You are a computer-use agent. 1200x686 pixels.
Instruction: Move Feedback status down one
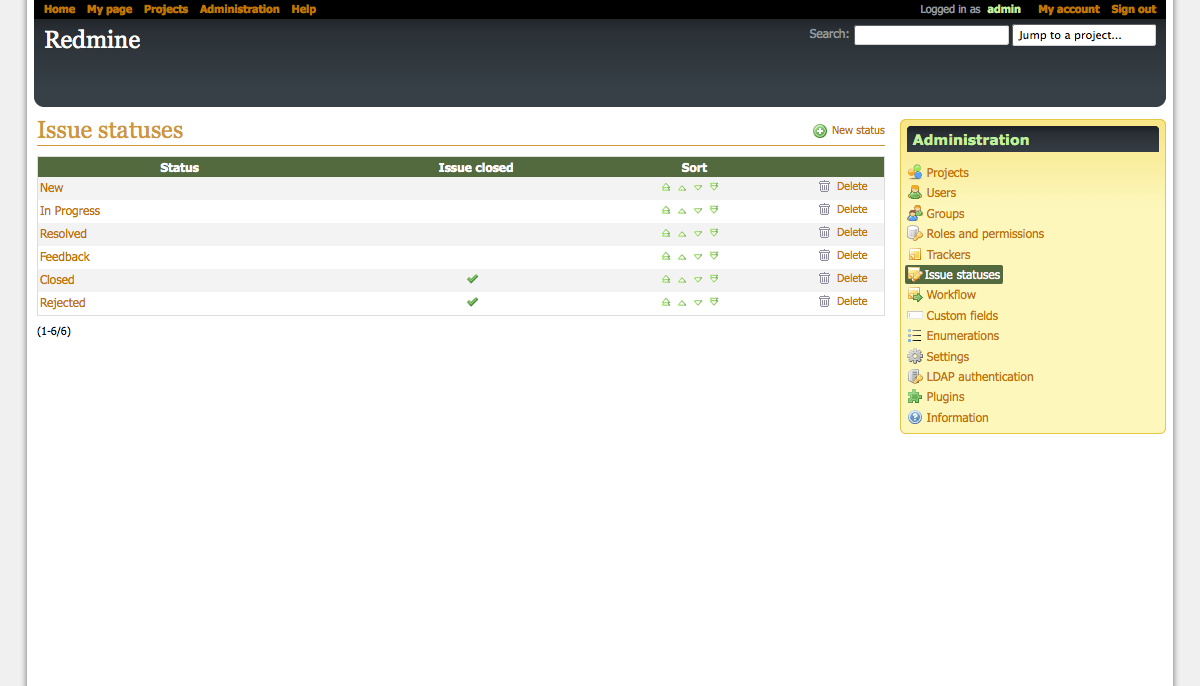(x=698, y=256)
